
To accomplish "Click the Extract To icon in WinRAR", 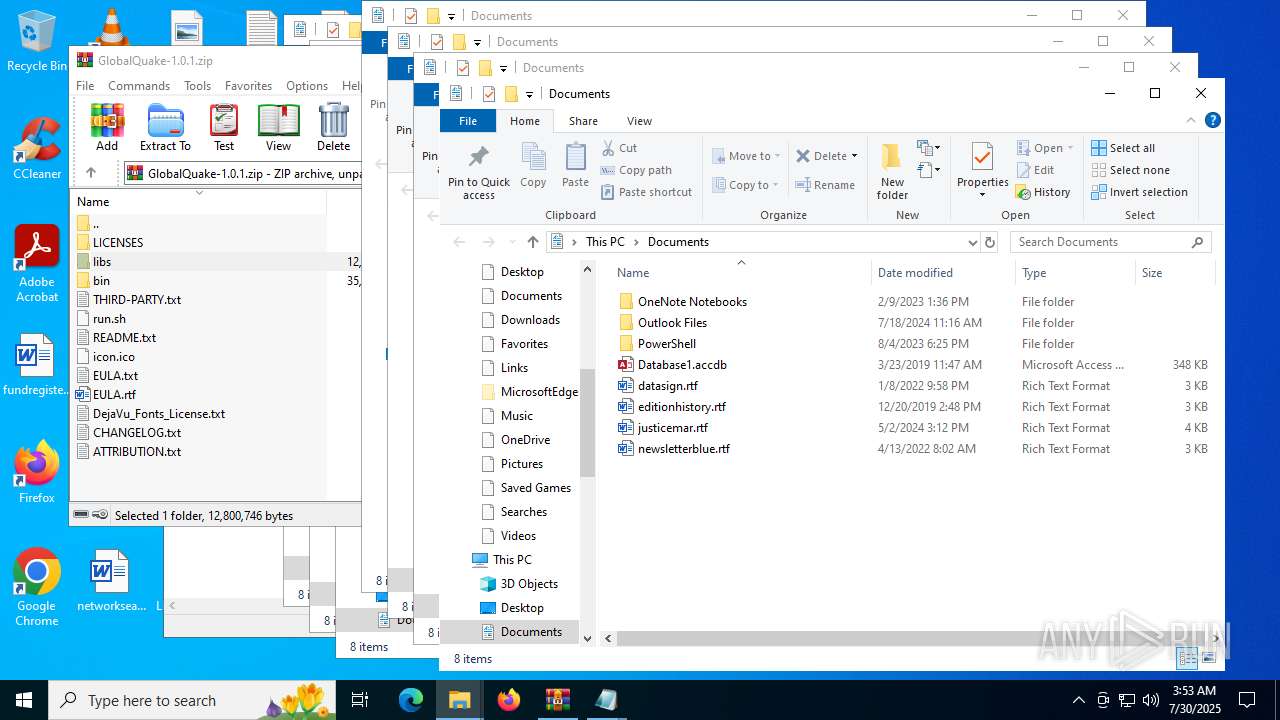I will (x=165, y=127).
